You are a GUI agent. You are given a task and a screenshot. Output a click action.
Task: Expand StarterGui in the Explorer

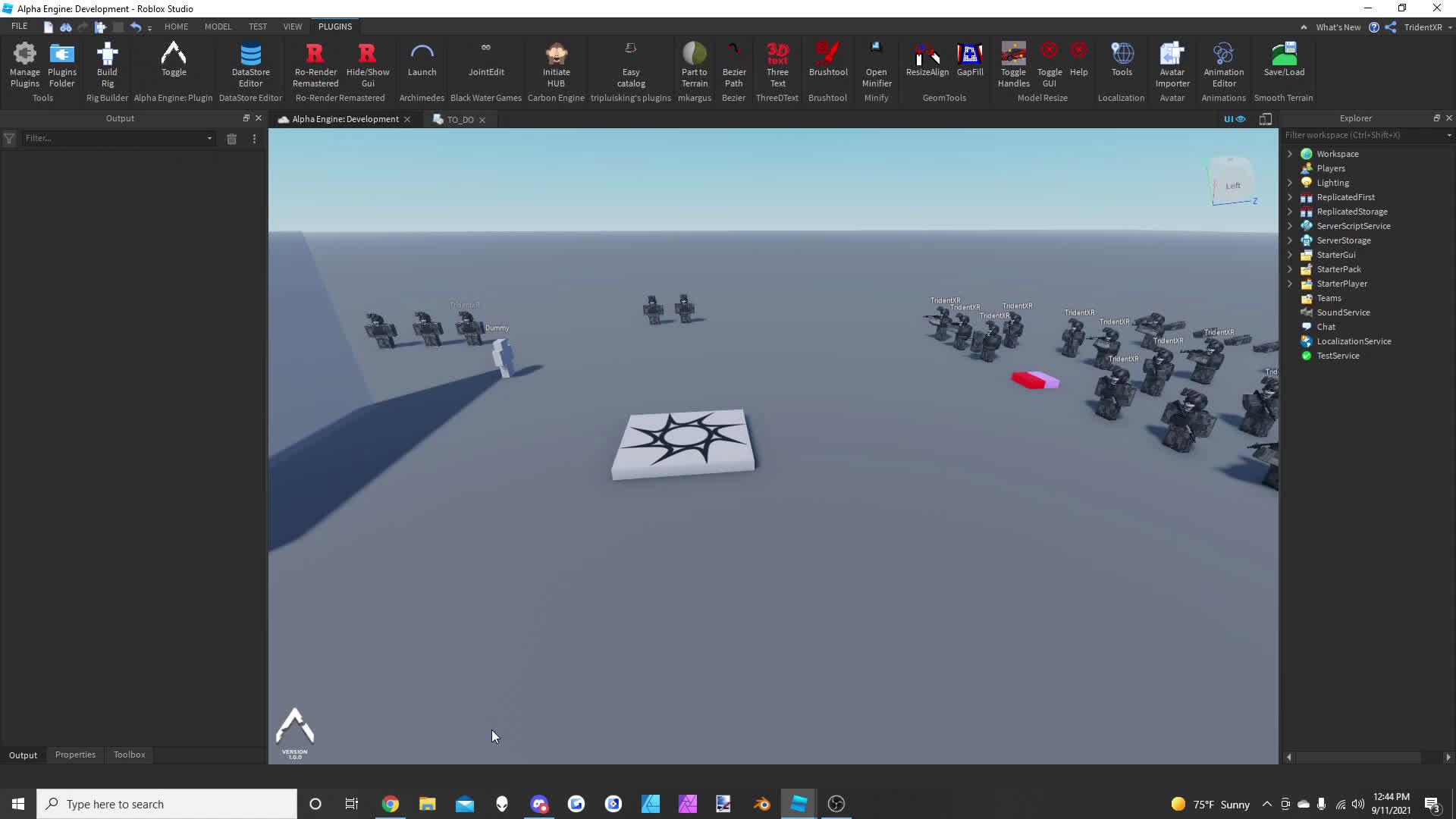tap(1291, 255)
